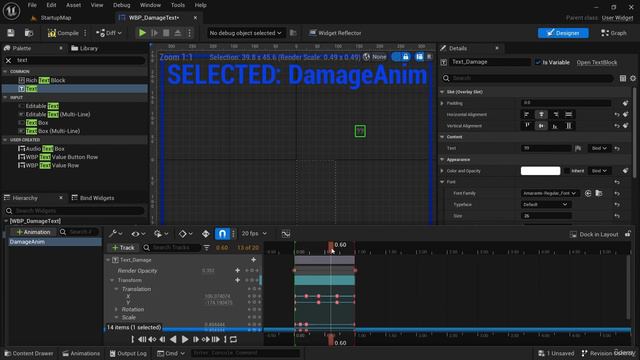The width and height of the screenshot is (640, 360).
Task: Add a track to Text_Damage
Action: point(253,260)
